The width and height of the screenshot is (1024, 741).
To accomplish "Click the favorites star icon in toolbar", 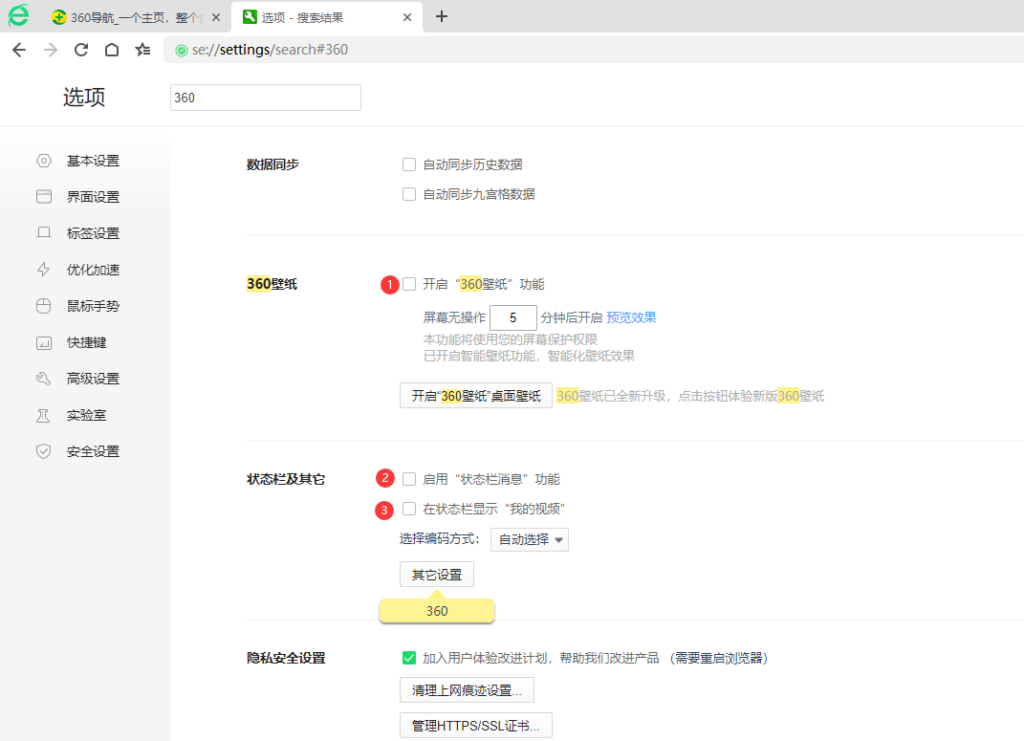I will tap(143, 50).
